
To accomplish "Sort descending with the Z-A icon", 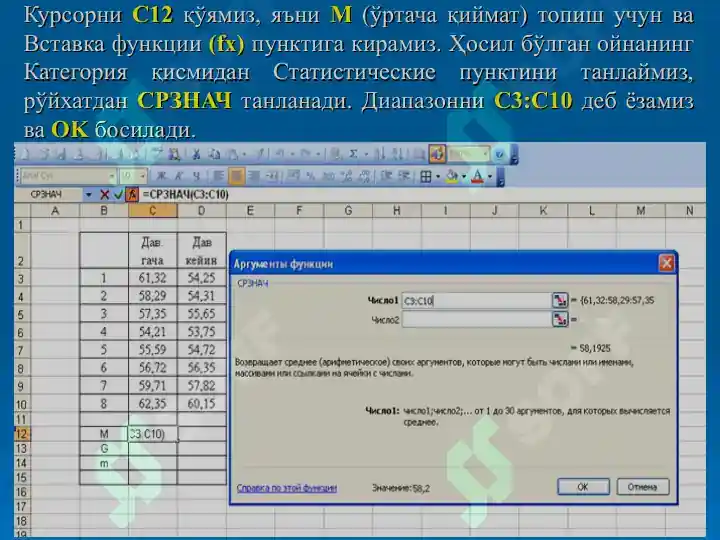I will tap(398, 155).
